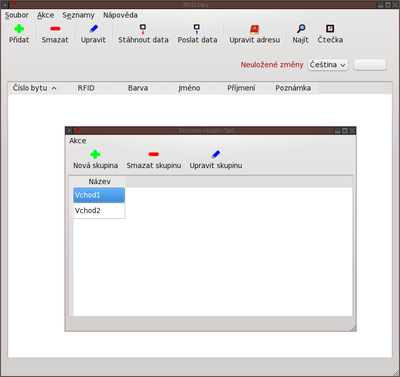Image resolution: width=400 pixels, height=377 pixels.
Task: Click the green plus Přidat icon
Action: [19, 29]
